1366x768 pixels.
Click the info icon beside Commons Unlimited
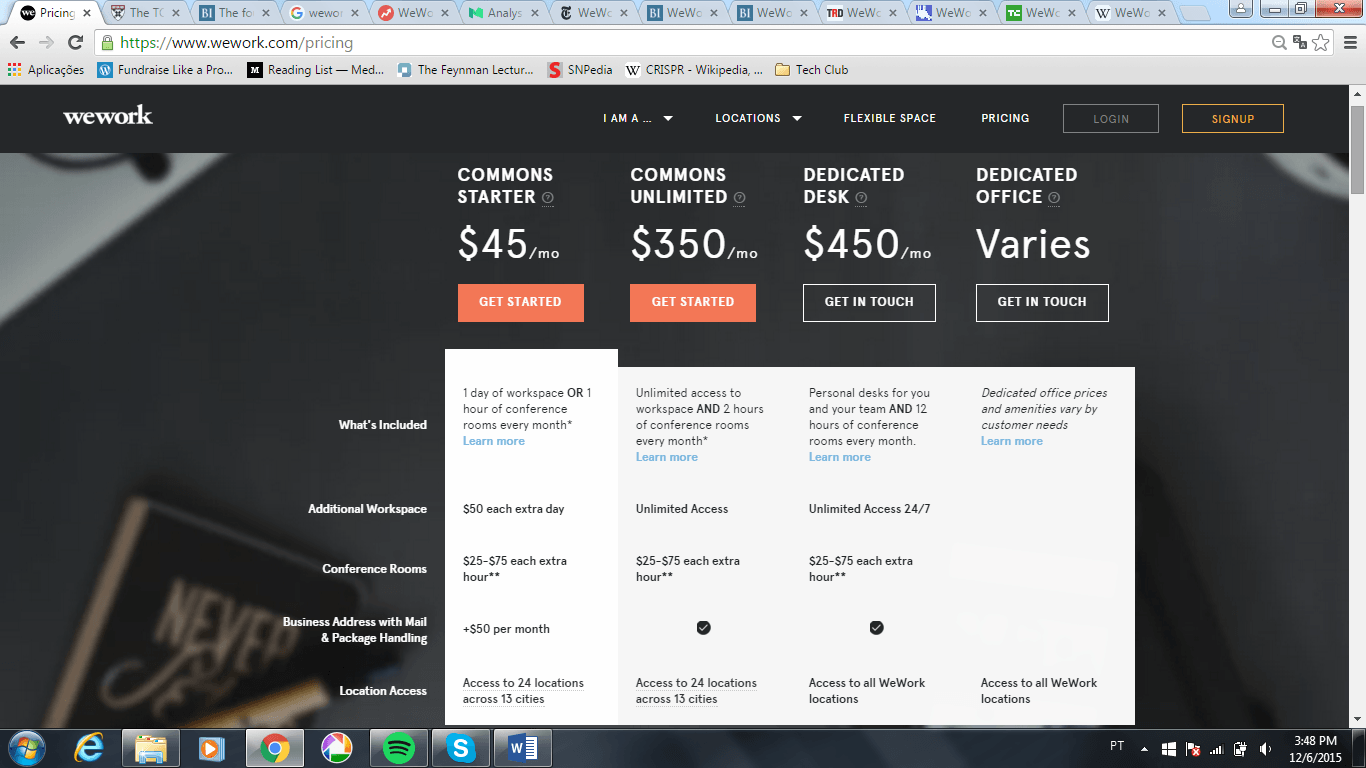point(739,198)
